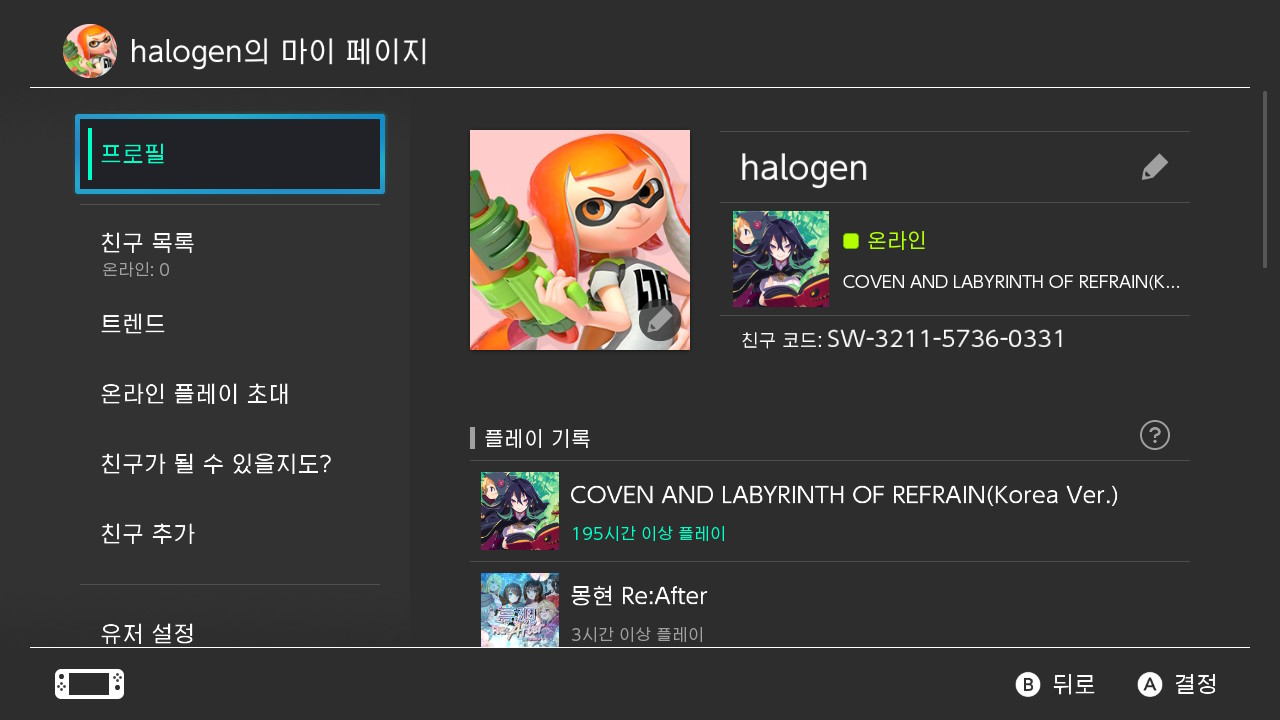Click the friend code SW-3211-5736-0331

(x=946, y=339)
